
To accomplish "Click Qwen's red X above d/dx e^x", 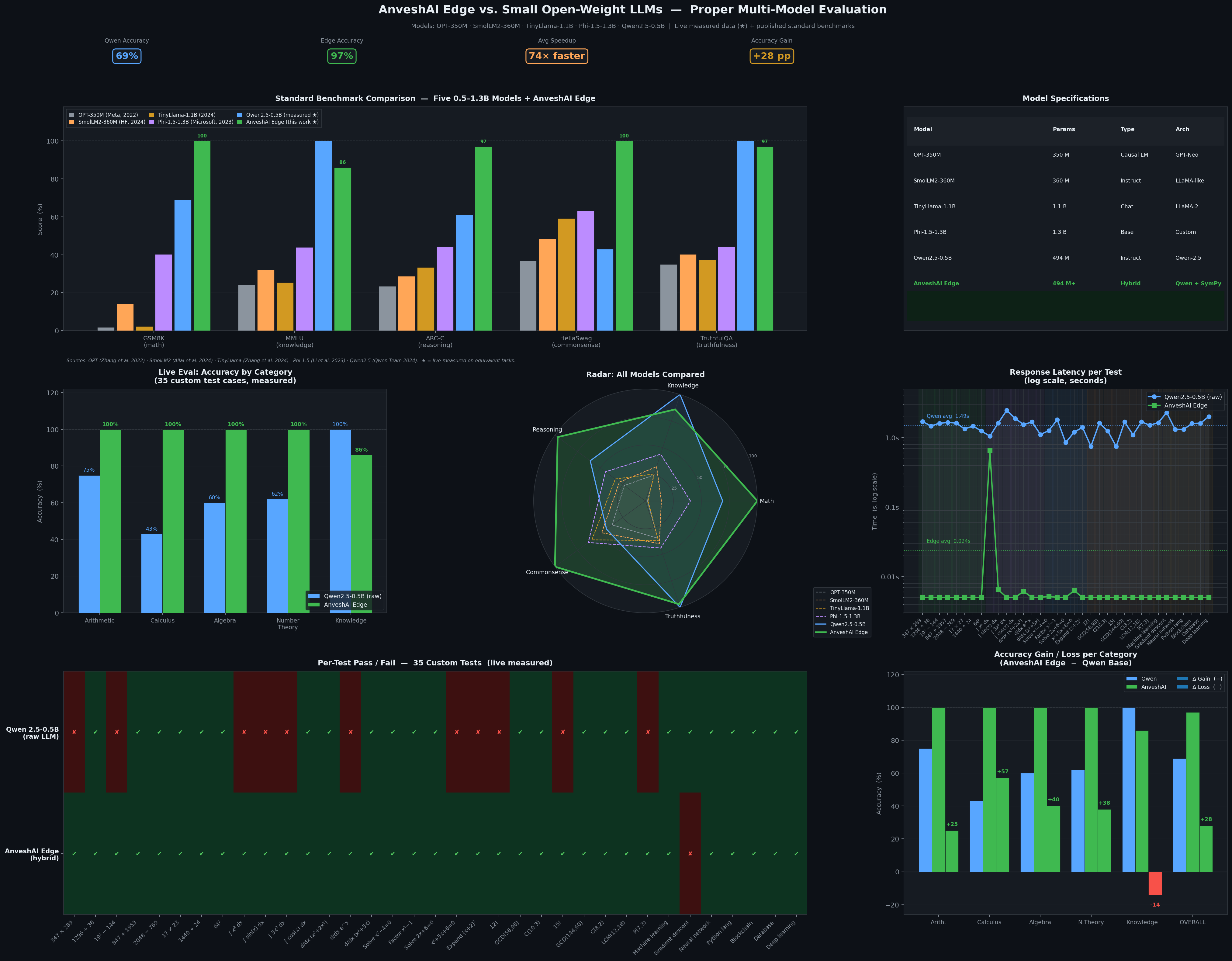I will coord(350,733).
